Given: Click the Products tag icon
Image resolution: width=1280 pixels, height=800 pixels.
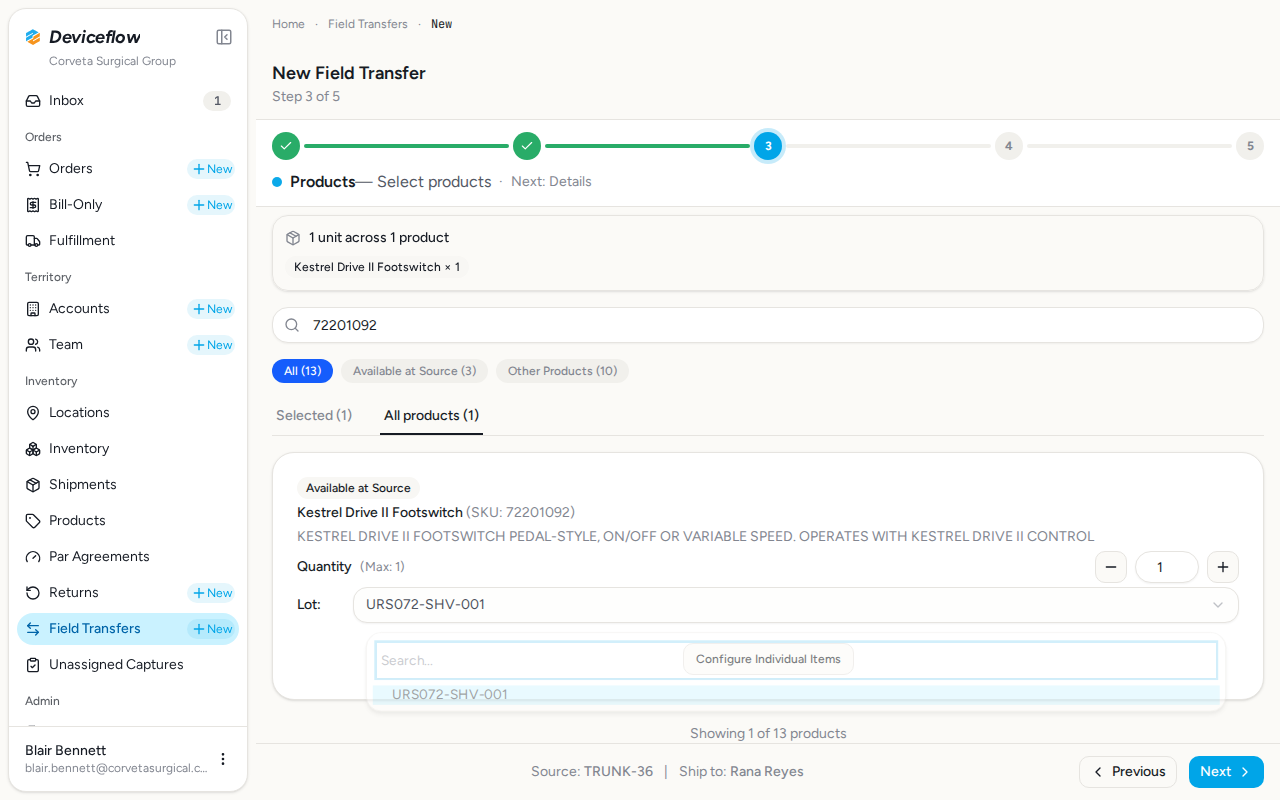Looking at the screenshot, I should pyautogui.click(x=33, y=521).
